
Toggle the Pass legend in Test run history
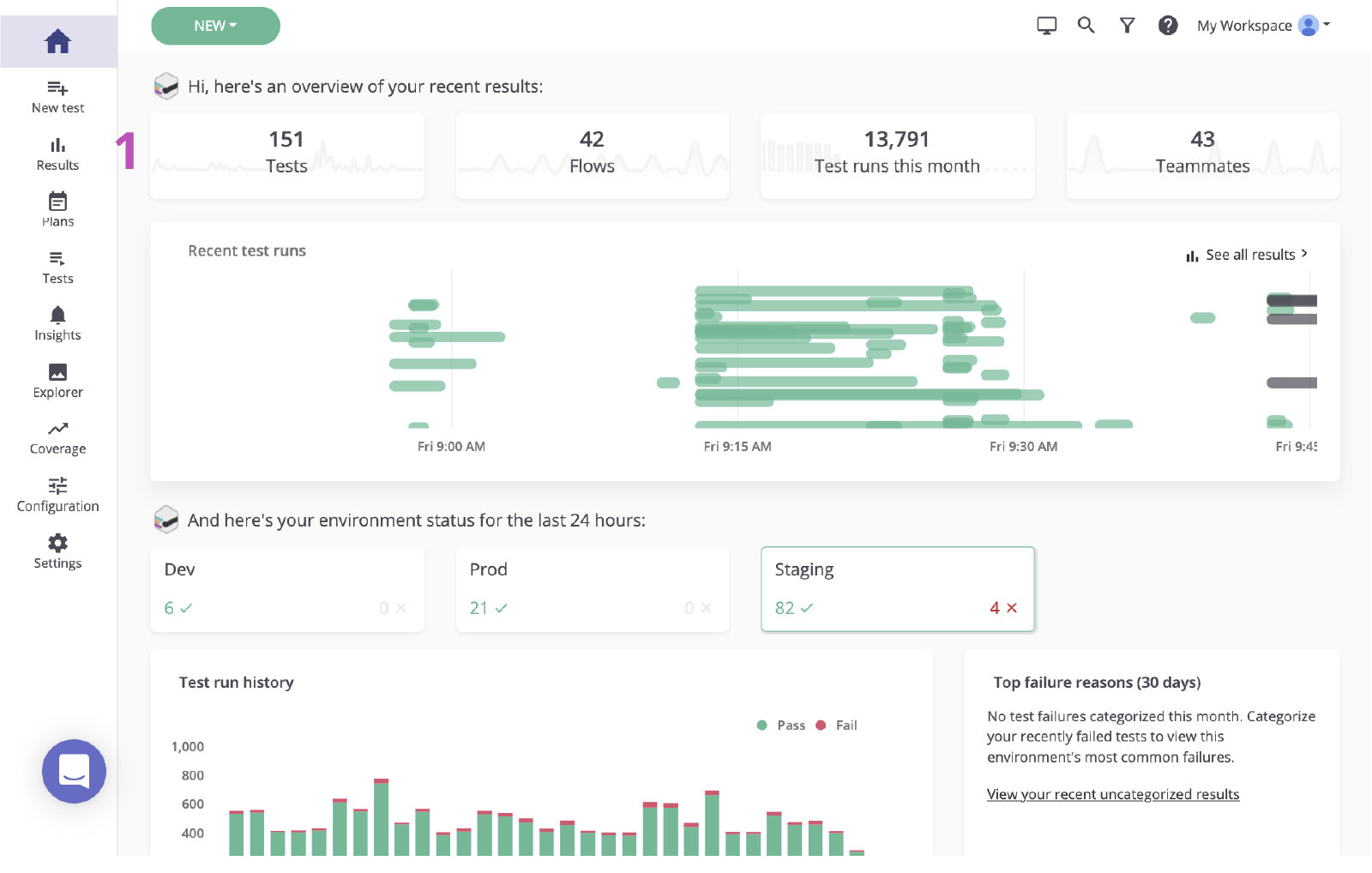pyautogui.click(x=782, y=725)
